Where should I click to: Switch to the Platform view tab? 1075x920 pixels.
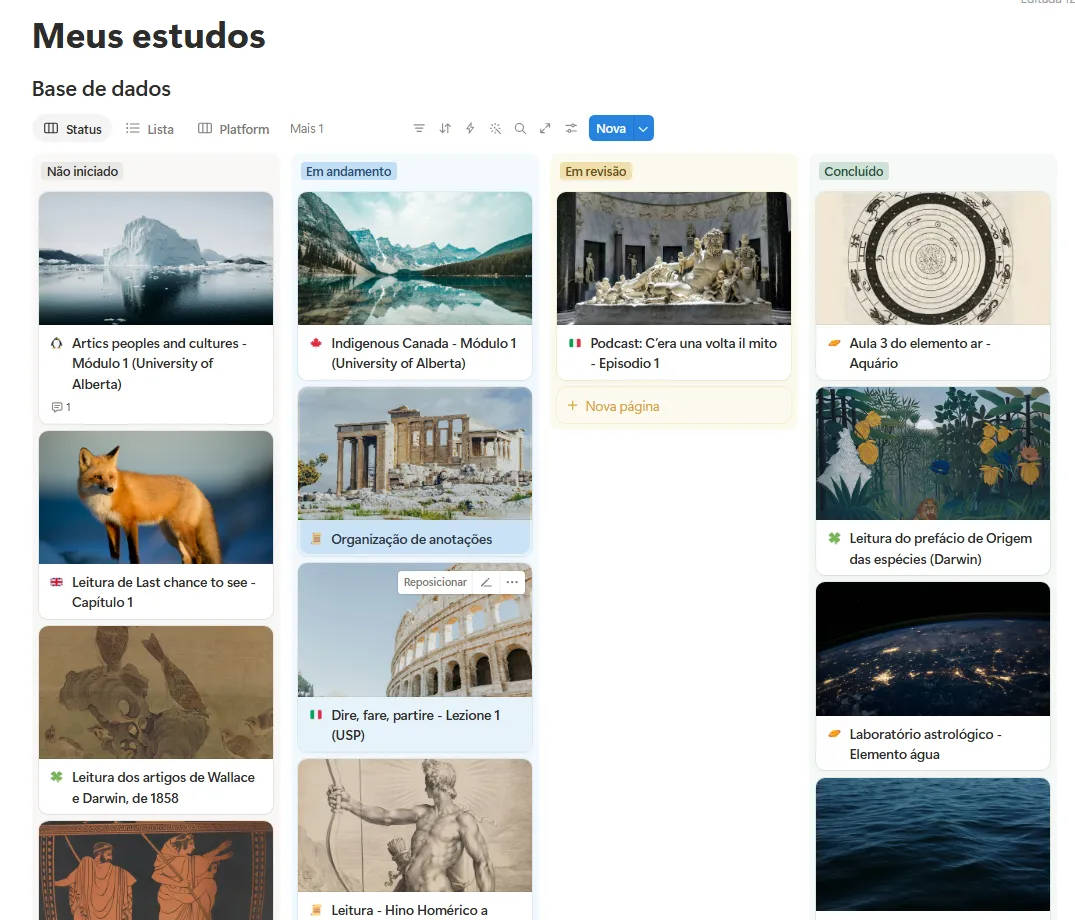(234, 129)
